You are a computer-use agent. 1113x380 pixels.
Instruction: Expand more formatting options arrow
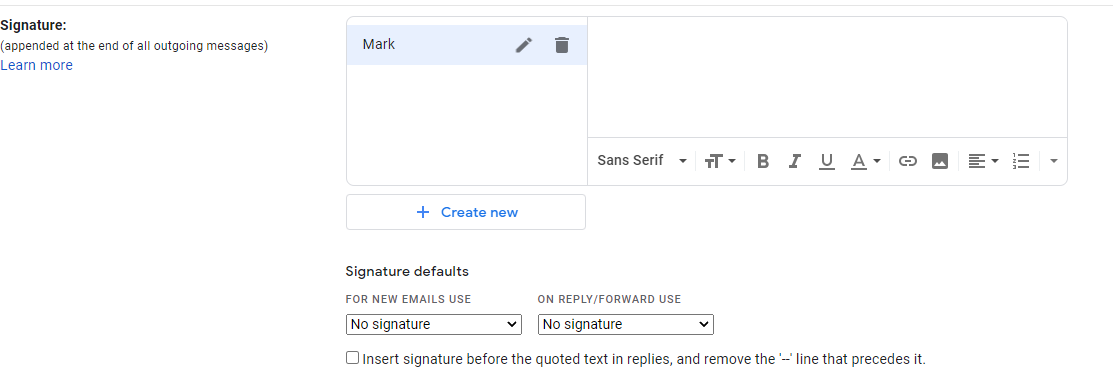pyautogui.click(x=1053, y=161)
